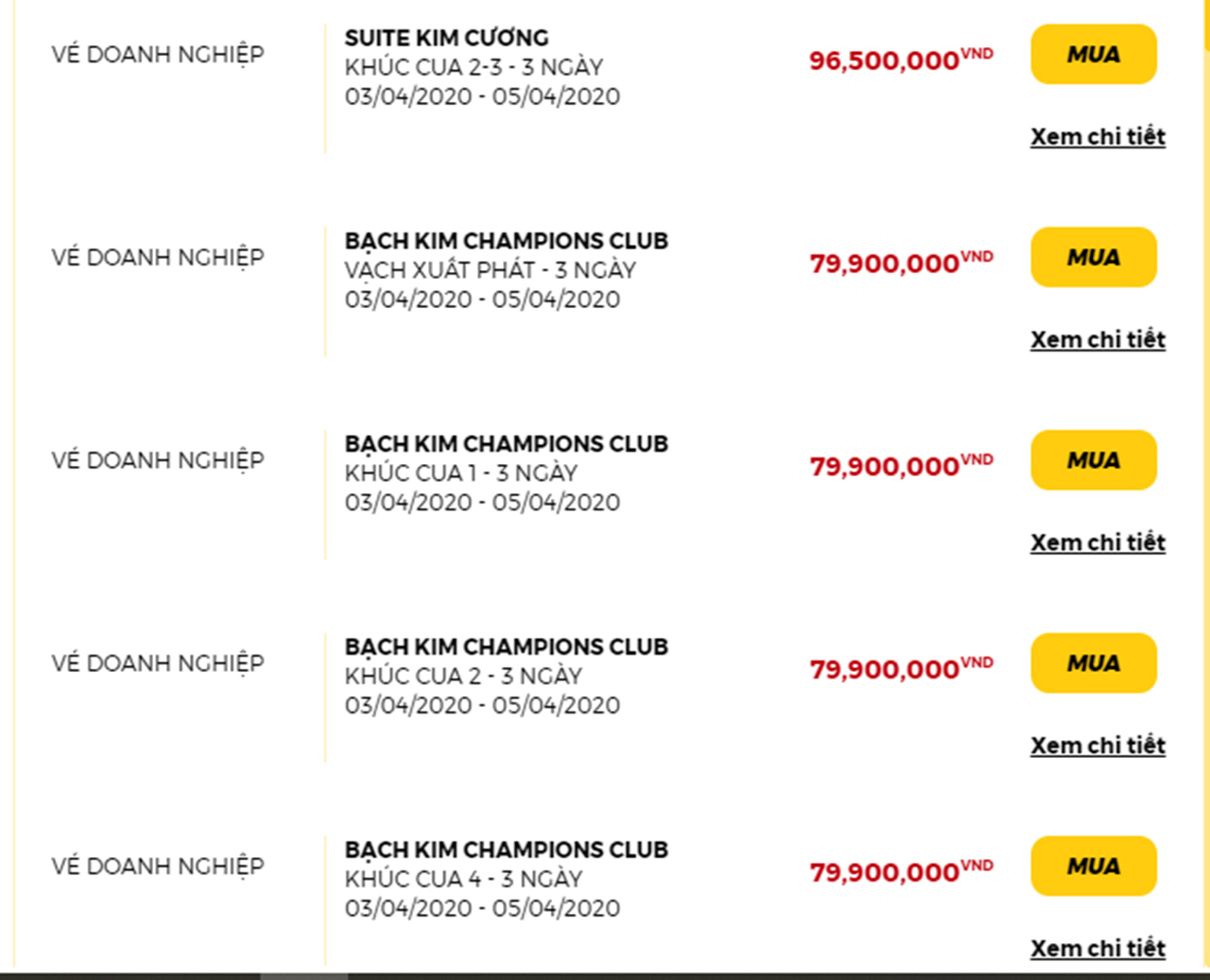Select the KHÚC CUA 2 - 3 NGÀY text
This screenshot has height=980, width=1210.
coord(463,677)
